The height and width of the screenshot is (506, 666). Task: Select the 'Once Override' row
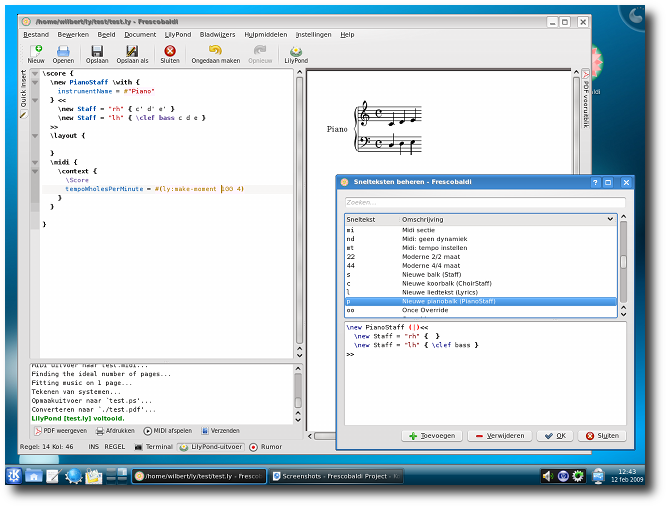coord(481,310)
